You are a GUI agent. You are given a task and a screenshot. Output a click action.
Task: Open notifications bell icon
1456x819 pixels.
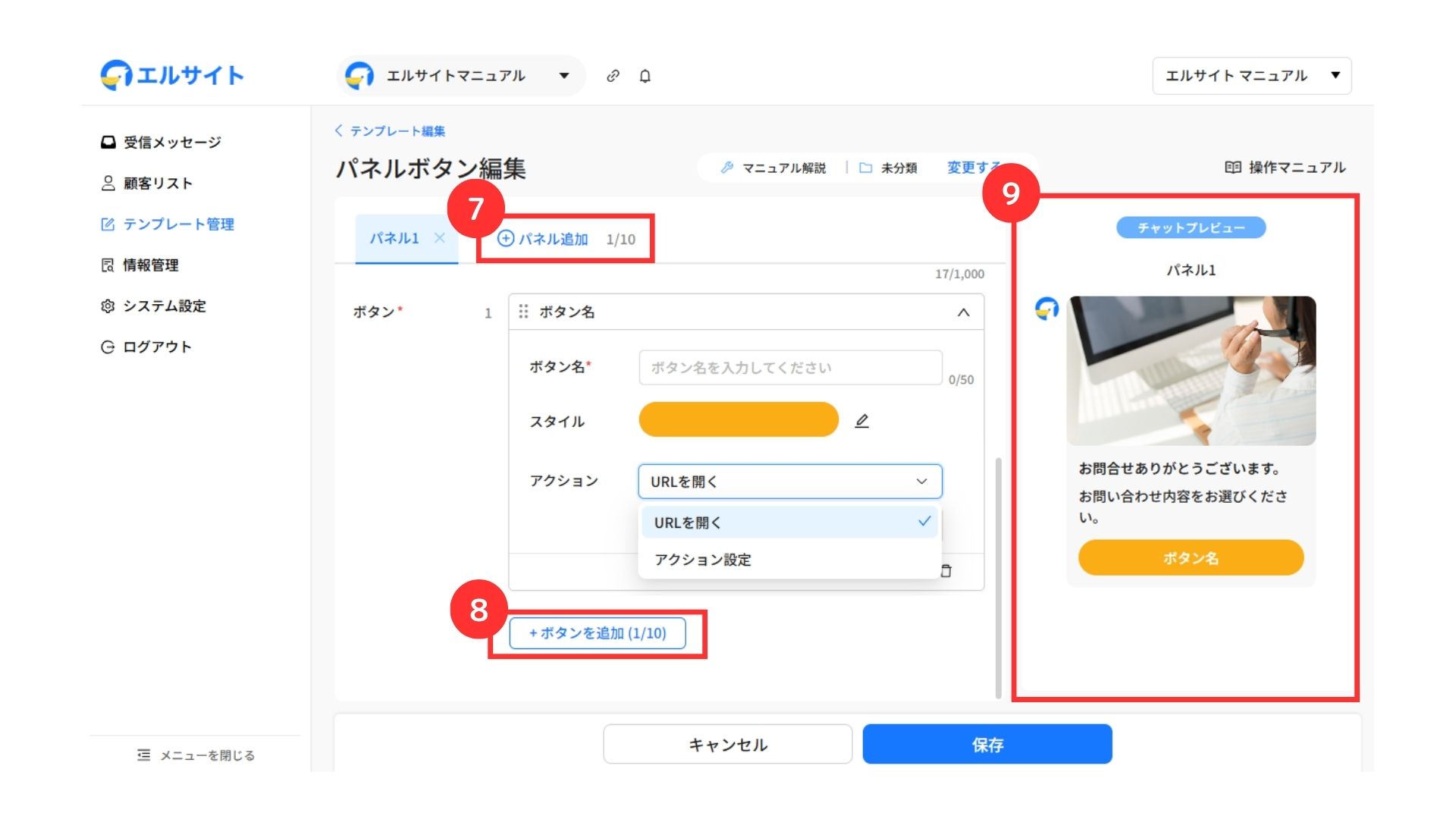pyautogui.click(x=645, y=76)
